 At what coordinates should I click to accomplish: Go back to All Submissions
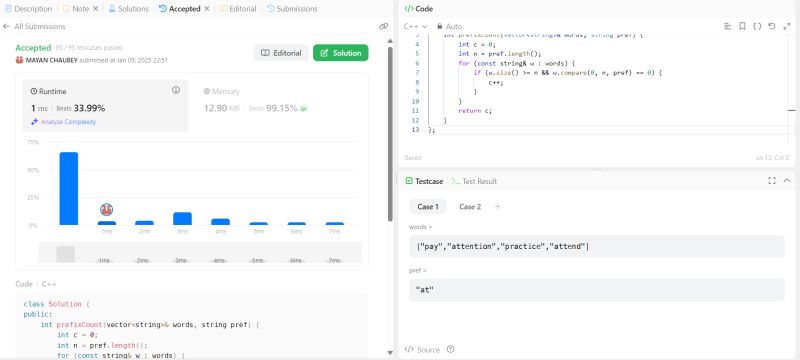[x=34, y=27]
